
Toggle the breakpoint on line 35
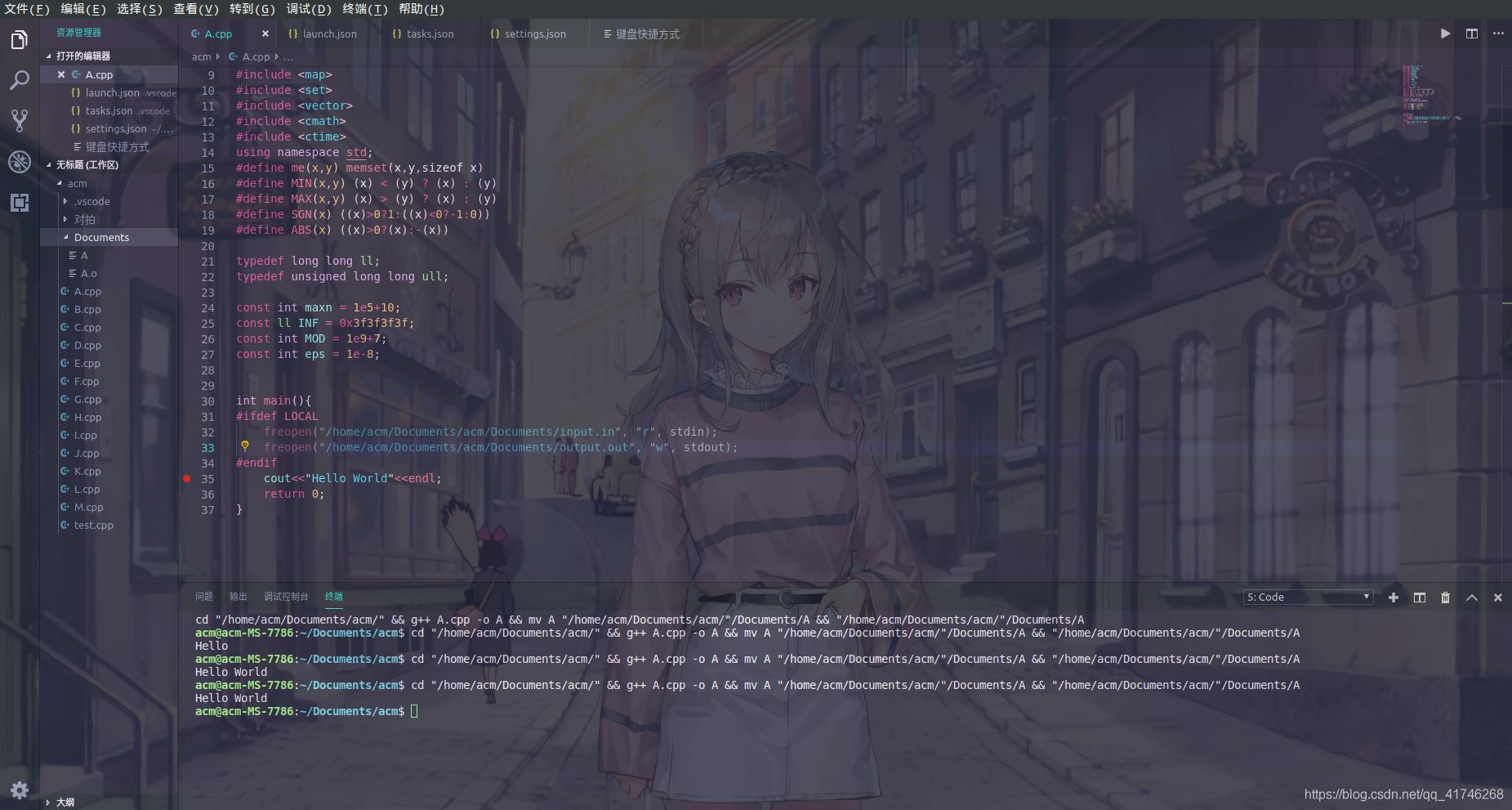point(186,479)
